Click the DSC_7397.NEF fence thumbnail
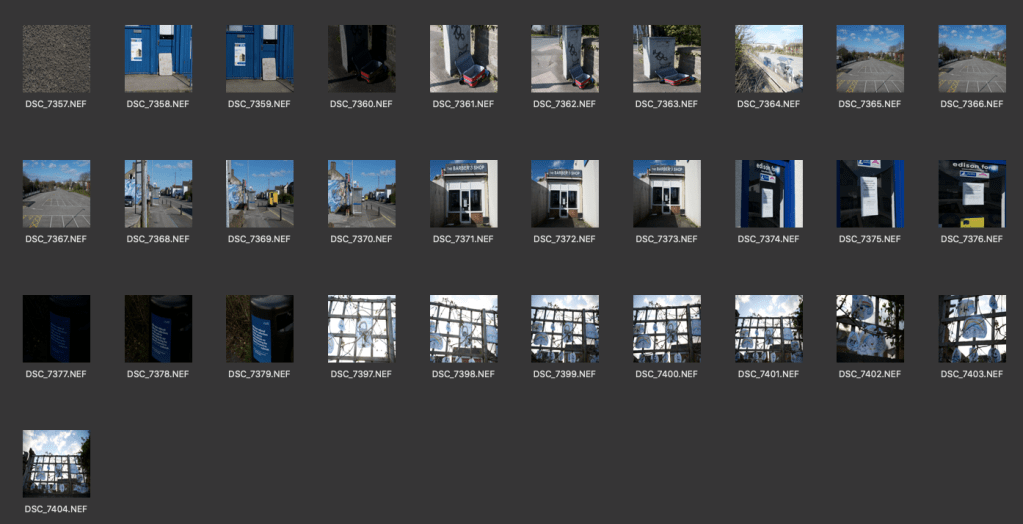This screenshot has height=524, width=1023. tap(361, 329)
